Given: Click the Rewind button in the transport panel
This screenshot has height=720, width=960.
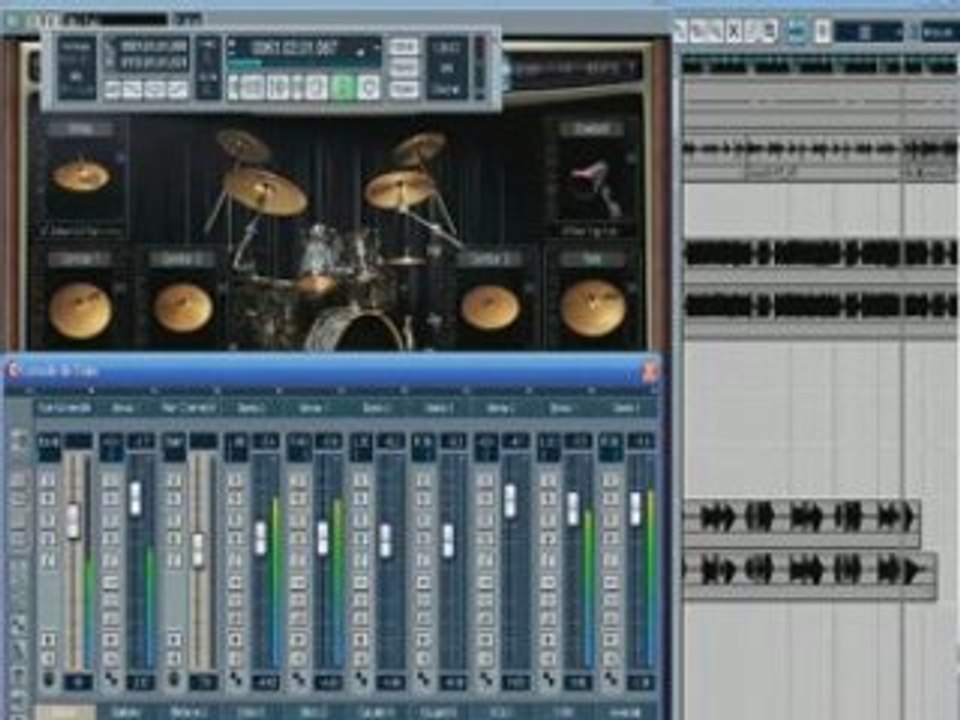Looking at the screenshot, I should tap(252, 88).
